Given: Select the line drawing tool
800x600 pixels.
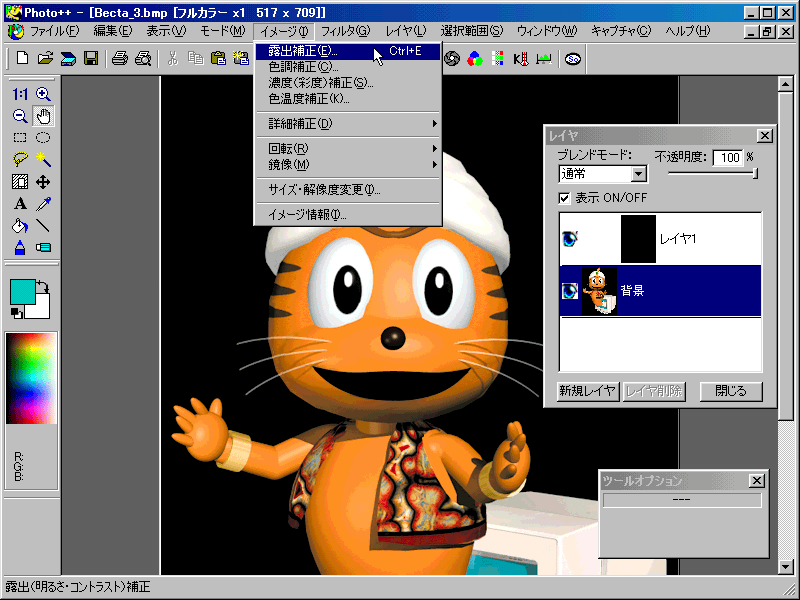Looking at the screenshot, I should pos(43,226).
